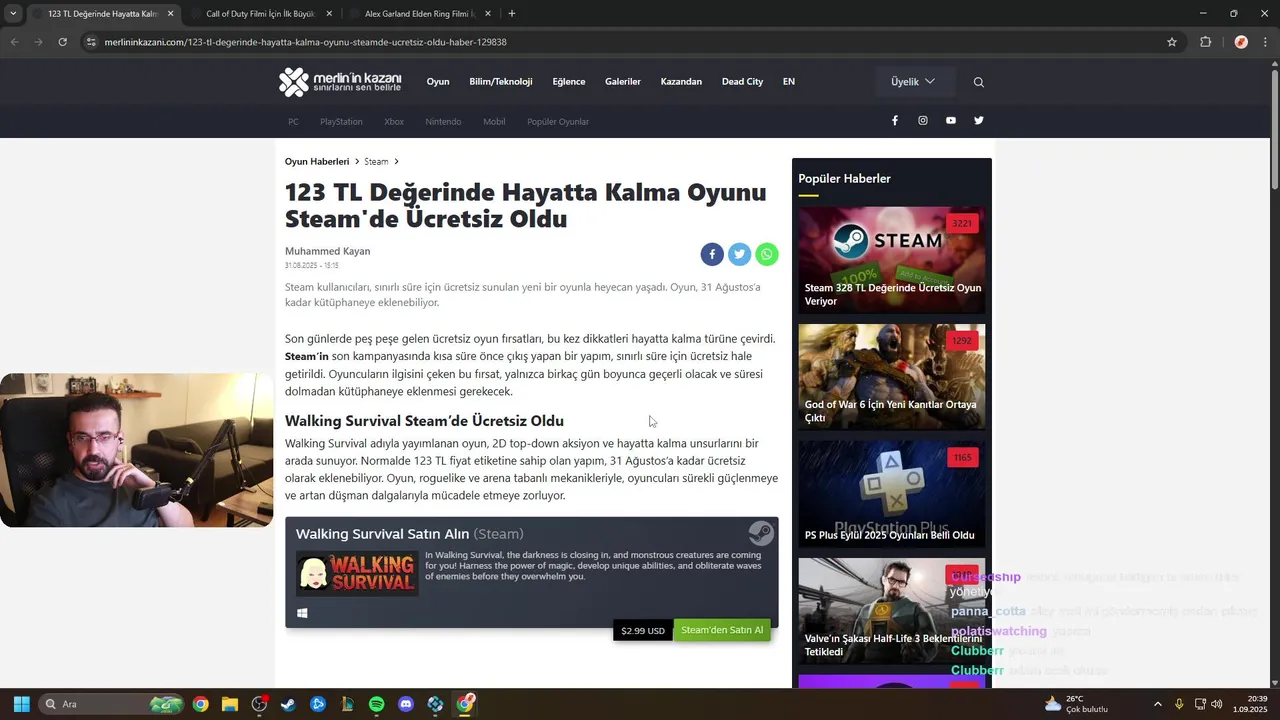Reload the page with the refresh button
Viewport: 1280px width, 720px height.
pyautogui.click(x=62, y=42)
